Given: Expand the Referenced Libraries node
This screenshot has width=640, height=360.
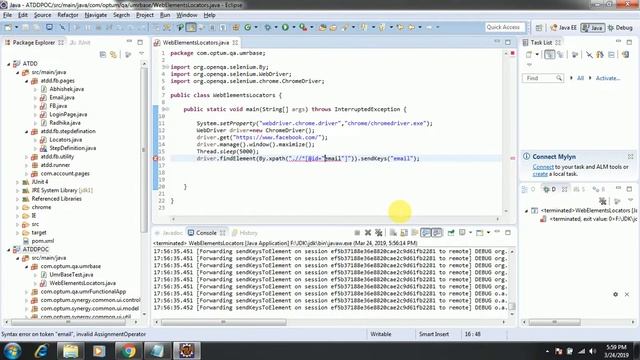Looking at the screenshot, I should (17, 199).
